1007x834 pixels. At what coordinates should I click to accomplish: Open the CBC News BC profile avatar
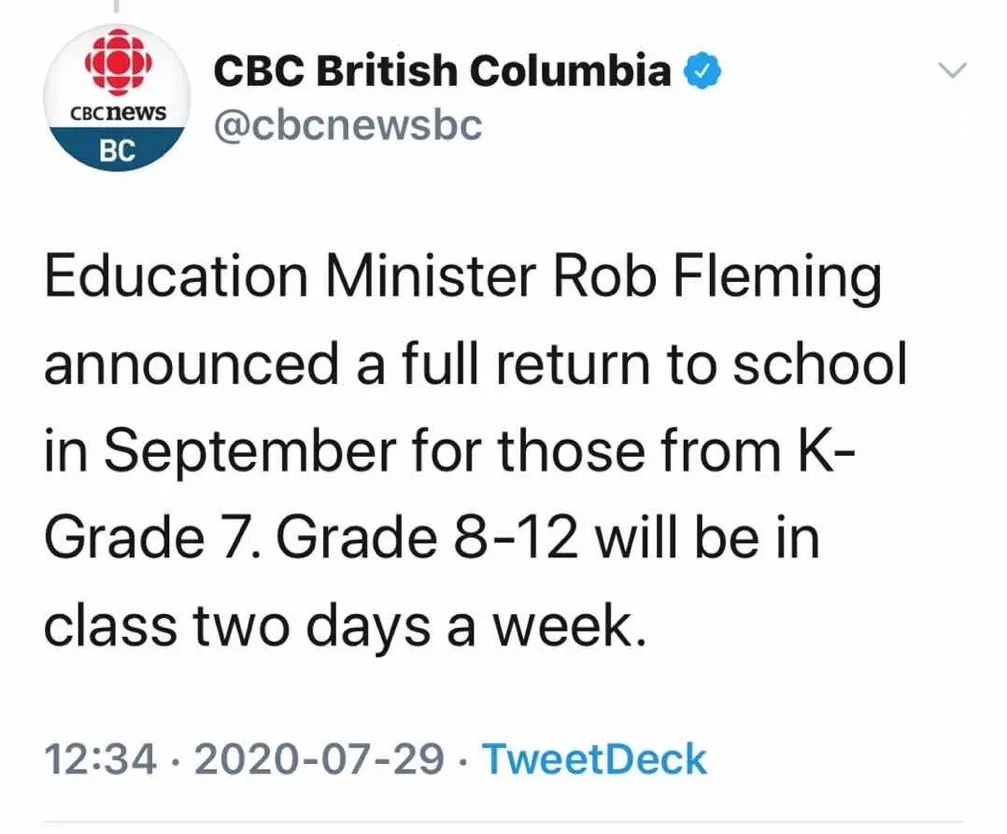pyautogui.click(x=117, y=98)
